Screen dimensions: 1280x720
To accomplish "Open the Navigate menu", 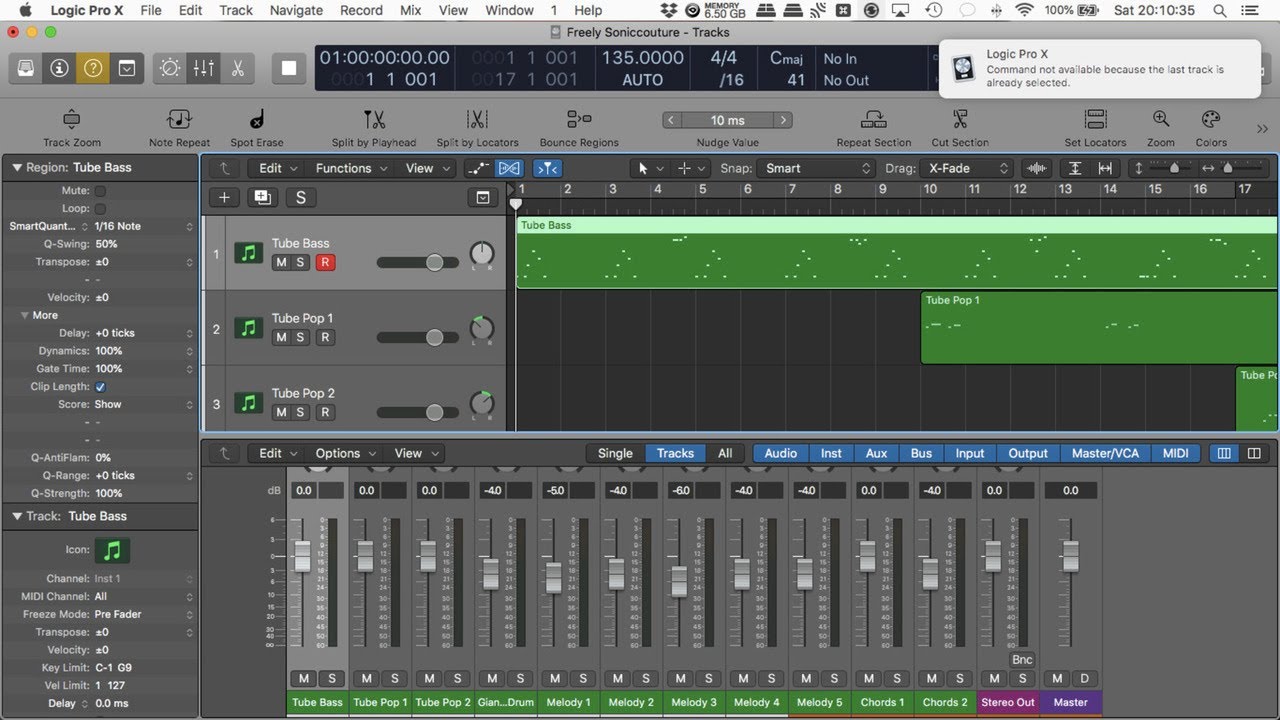I will point(296,10).
